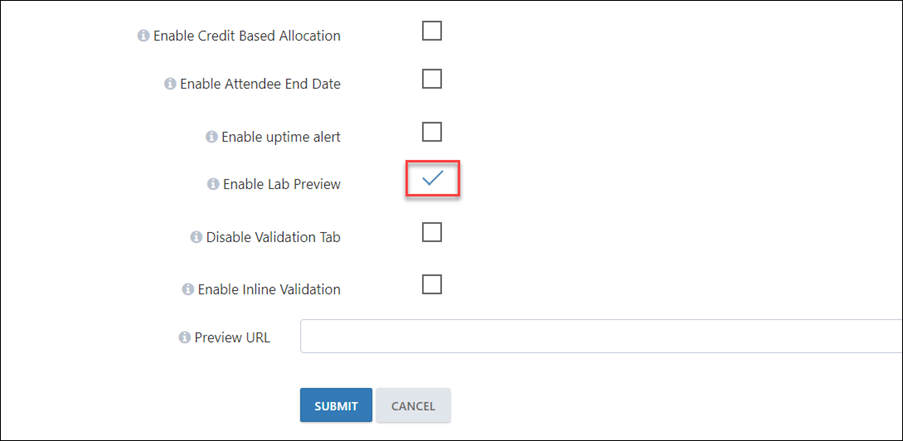Click info icon beside Enable Attendee End Date
Image resolution: width=903 pixels, height=441 pixels.
coord(170,84)
